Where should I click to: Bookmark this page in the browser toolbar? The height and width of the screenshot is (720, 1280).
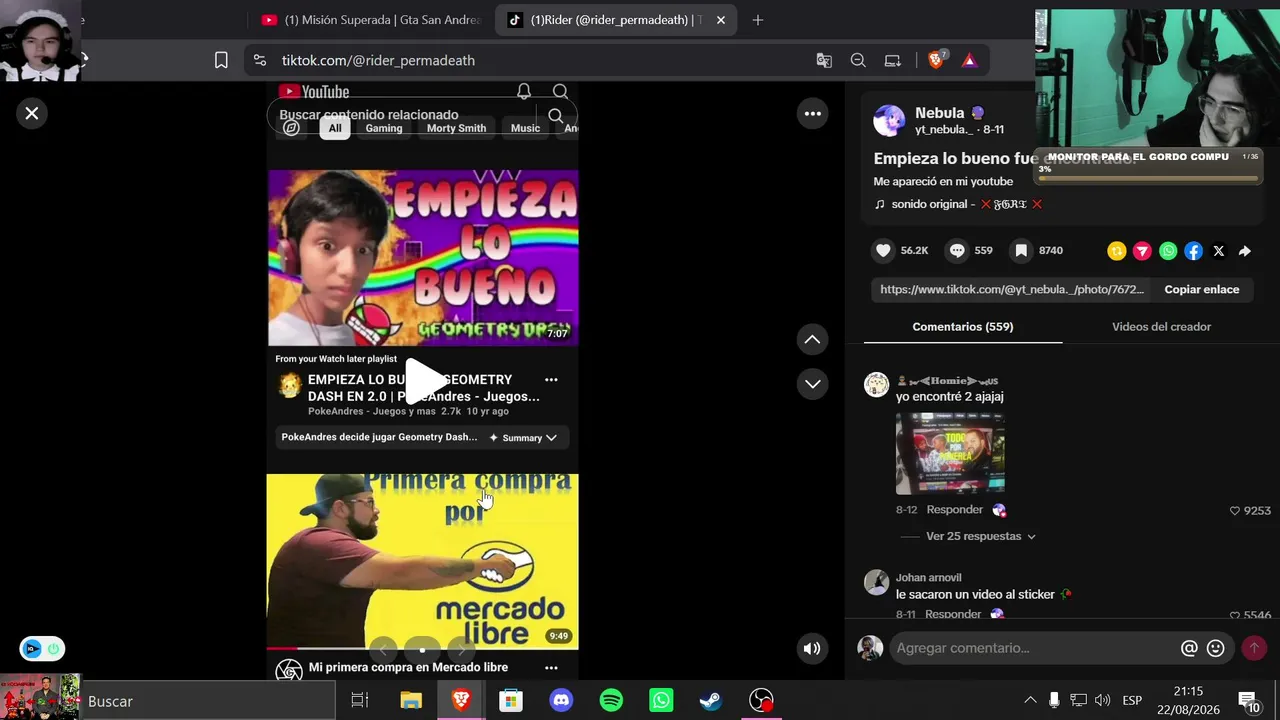pyautogui.click(x=221, y=61)
